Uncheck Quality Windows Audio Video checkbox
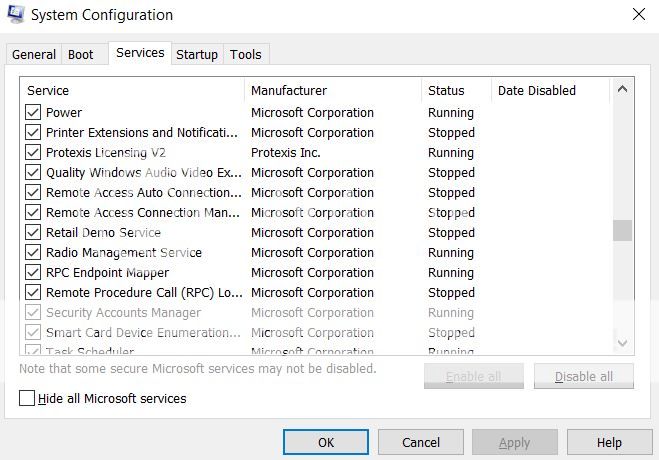659x460 pixels. pyautogui.click(x=33, y=172)
